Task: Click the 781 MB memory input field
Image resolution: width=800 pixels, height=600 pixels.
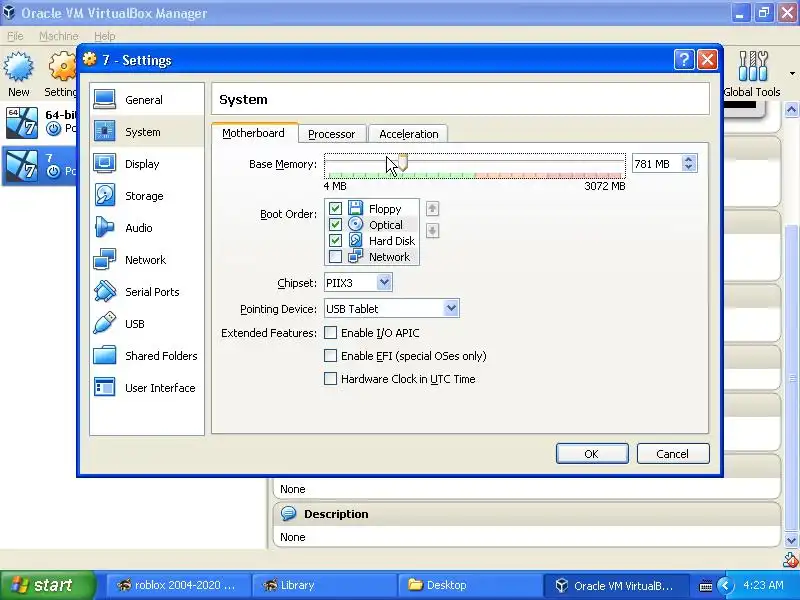Action: pos(657,164)
